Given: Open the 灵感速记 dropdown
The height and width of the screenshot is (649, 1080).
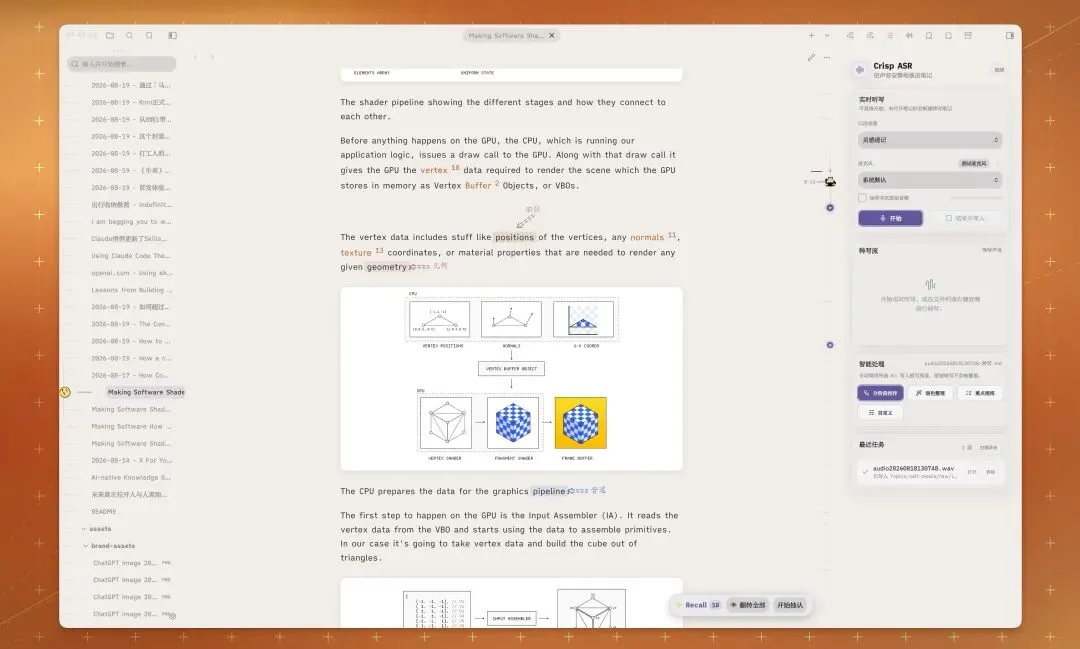Looking at the screenshot, I should [930, 140].
